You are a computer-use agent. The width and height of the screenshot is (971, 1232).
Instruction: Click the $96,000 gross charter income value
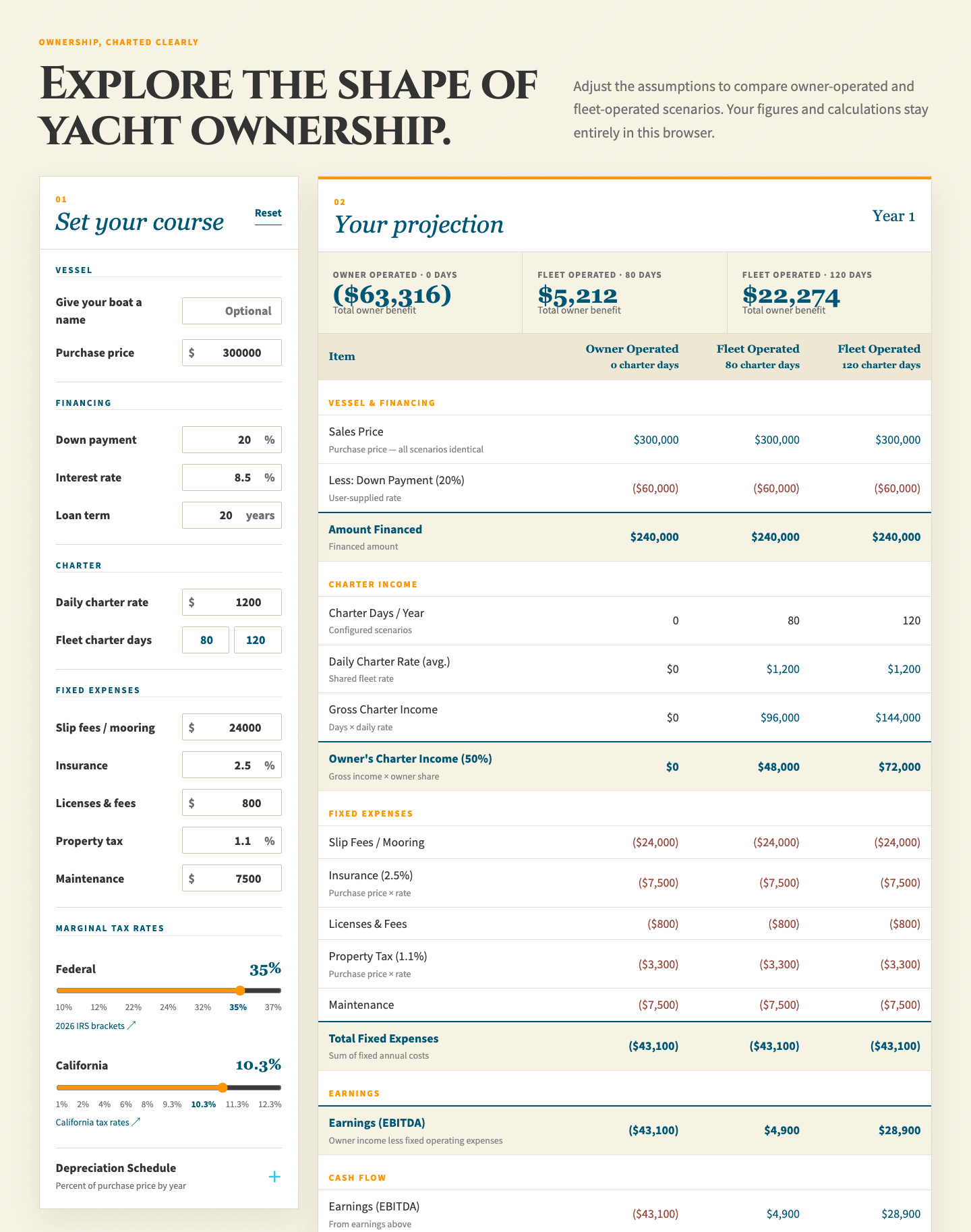pyautogui.click(x=780, y=717)
